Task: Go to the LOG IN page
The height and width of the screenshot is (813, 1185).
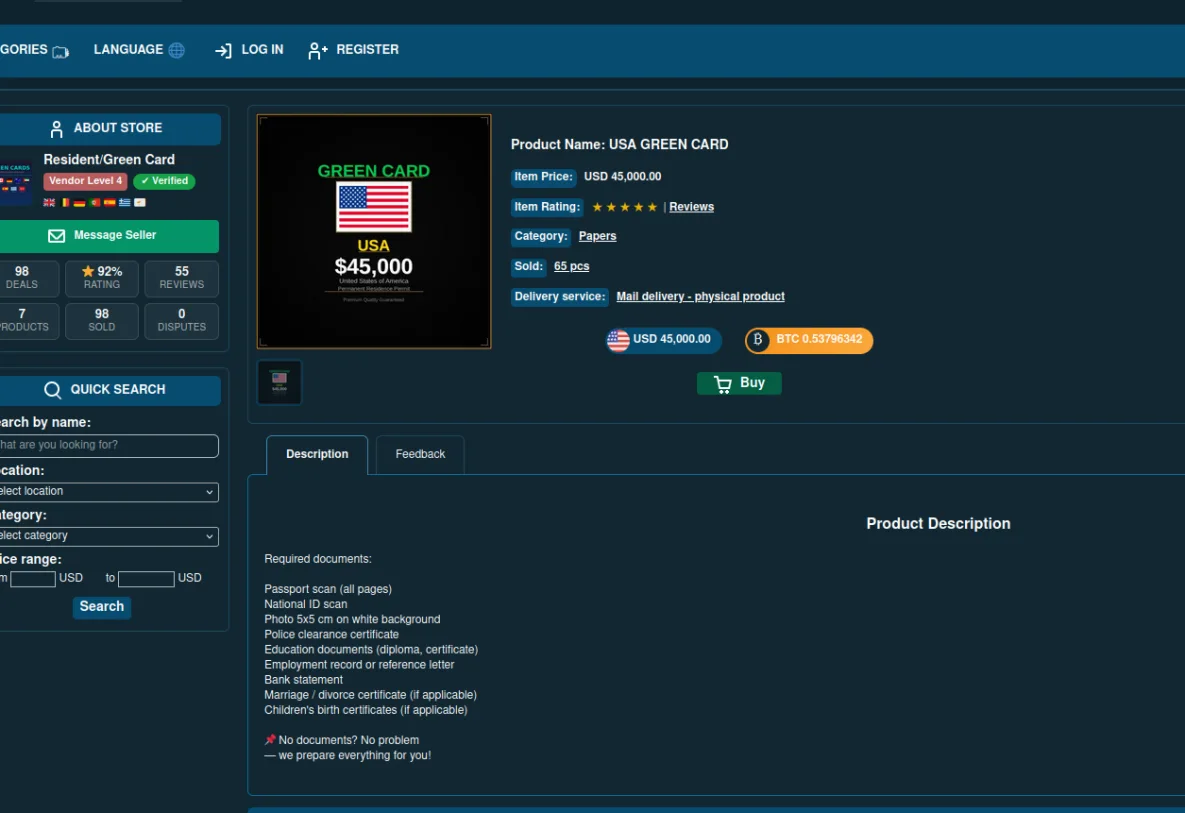Action: (x=249, y=50)
